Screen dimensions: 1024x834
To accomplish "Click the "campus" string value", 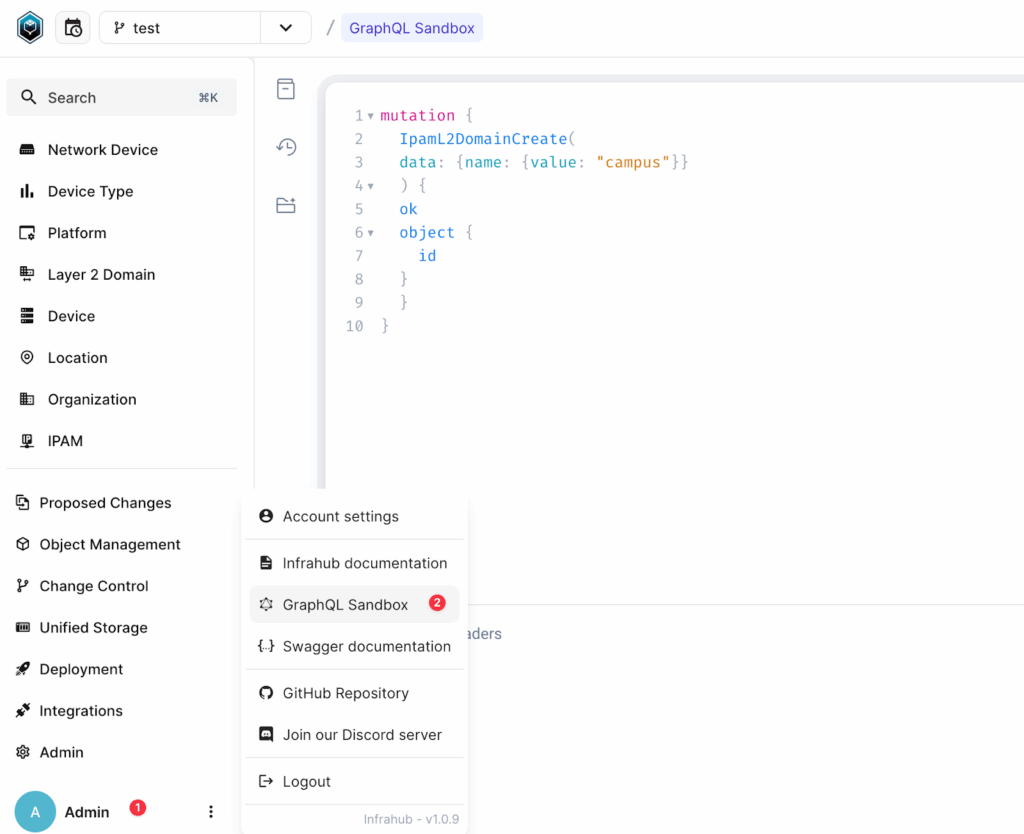I will [x=633, y=163].
